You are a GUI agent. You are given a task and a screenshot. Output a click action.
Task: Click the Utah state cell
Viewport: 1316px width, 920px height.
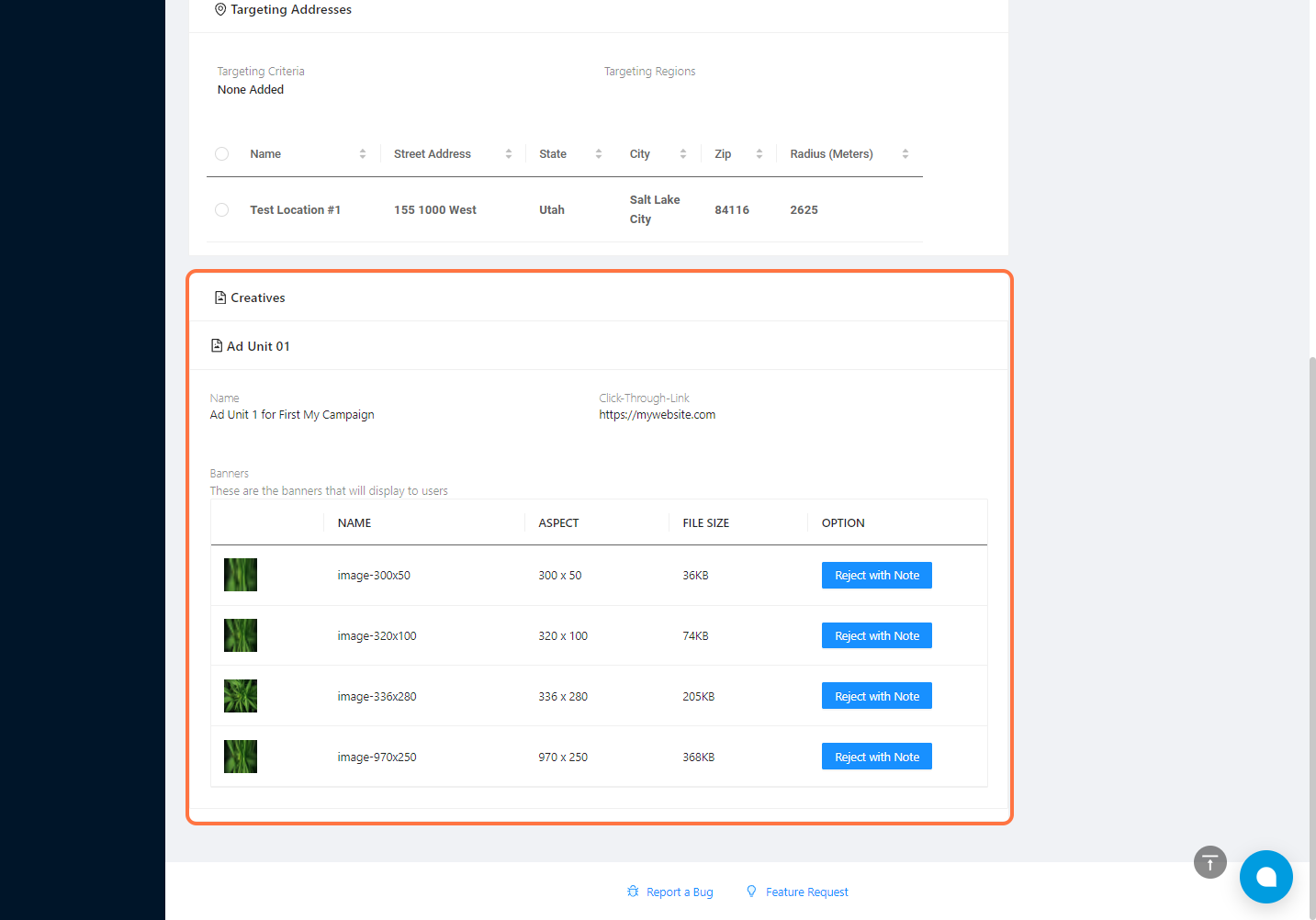click(x=552, y=210)
